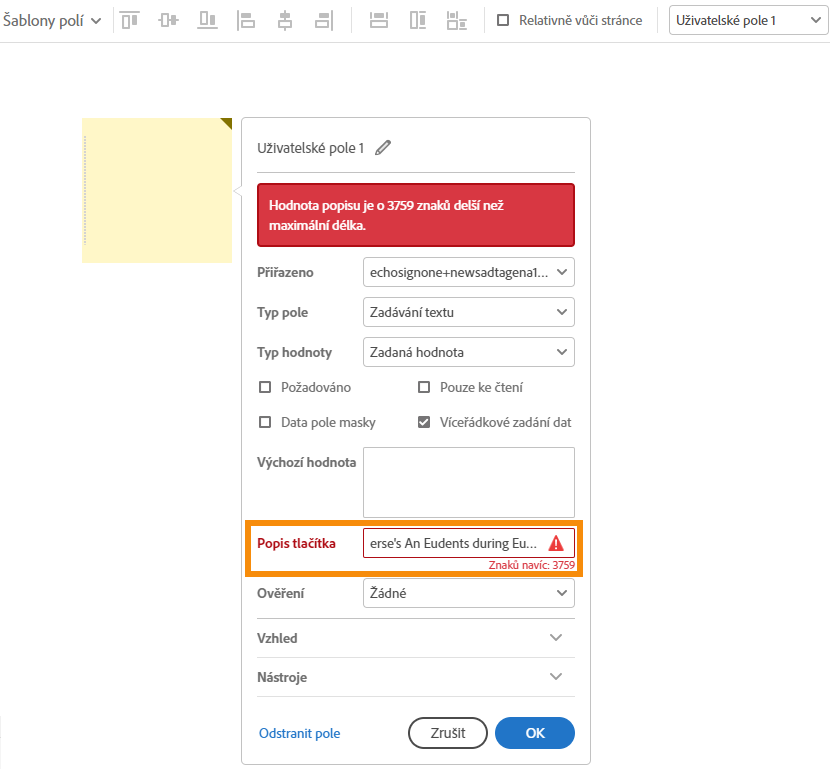Image resolution: width=830 pixels, height=769 pixels.
Task: Align selected fields to top edges
Action: (x=130, y=21)
